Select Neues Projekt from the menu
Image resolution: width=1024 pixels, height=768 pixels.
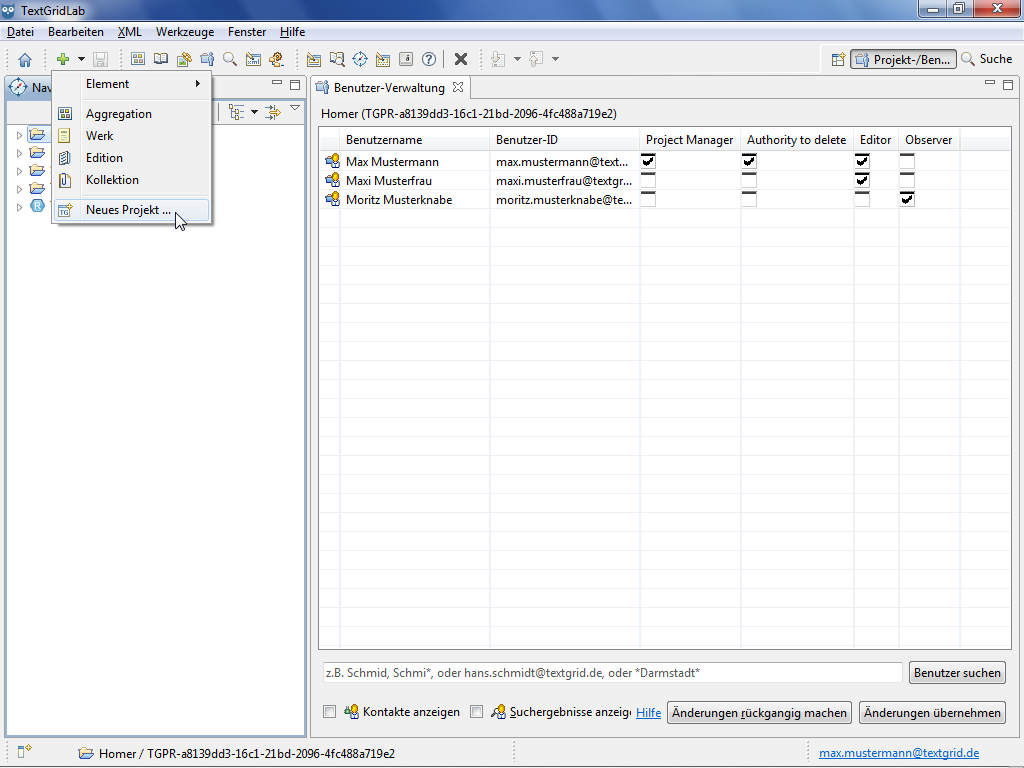pos(128,210)
